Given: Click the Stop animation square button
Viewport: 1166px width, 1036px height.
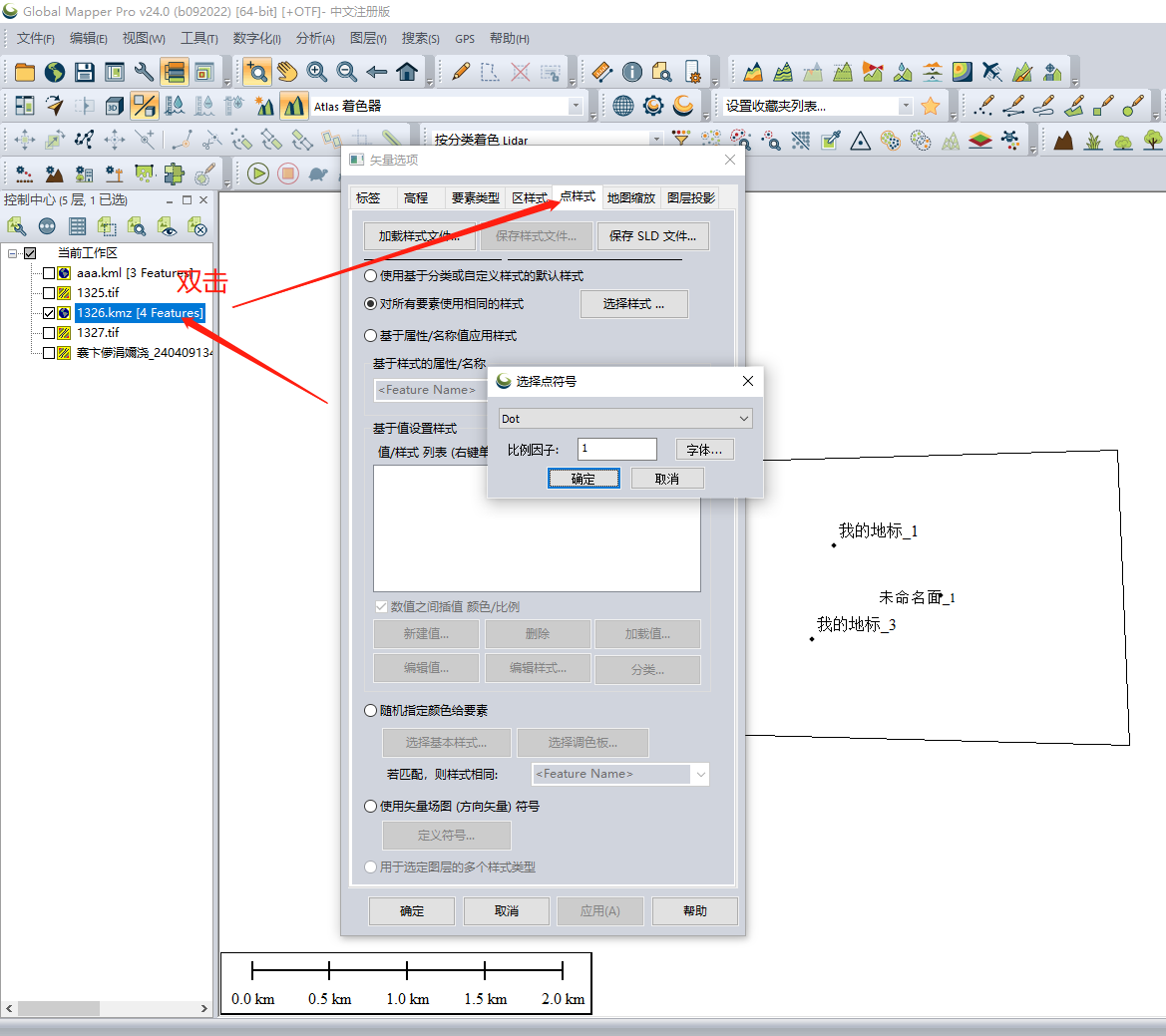Looking at the screenshot, I should coord(288,173).
